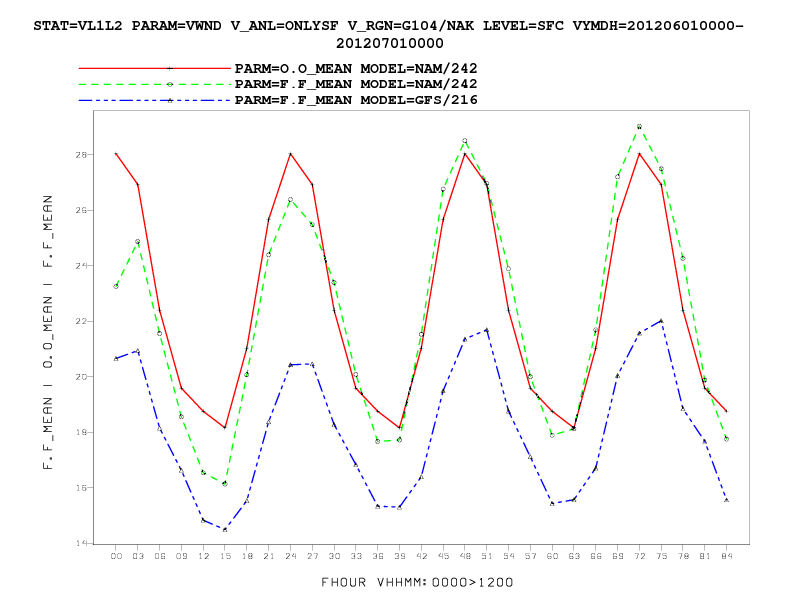792x612 pixels.
Task: Click x-axis tick label 15
Action: [x=225, y=556]
